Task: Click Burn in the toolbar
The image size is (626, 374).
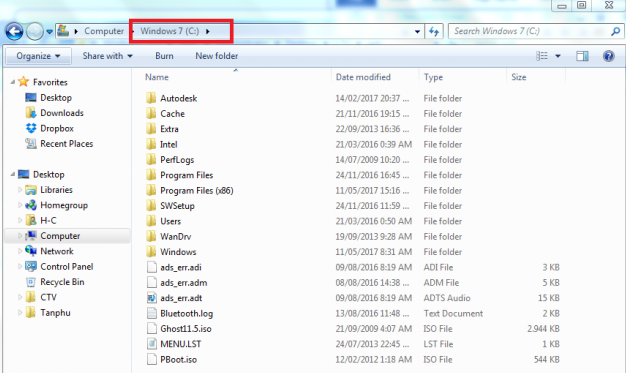Action: [x=164, y=56]
